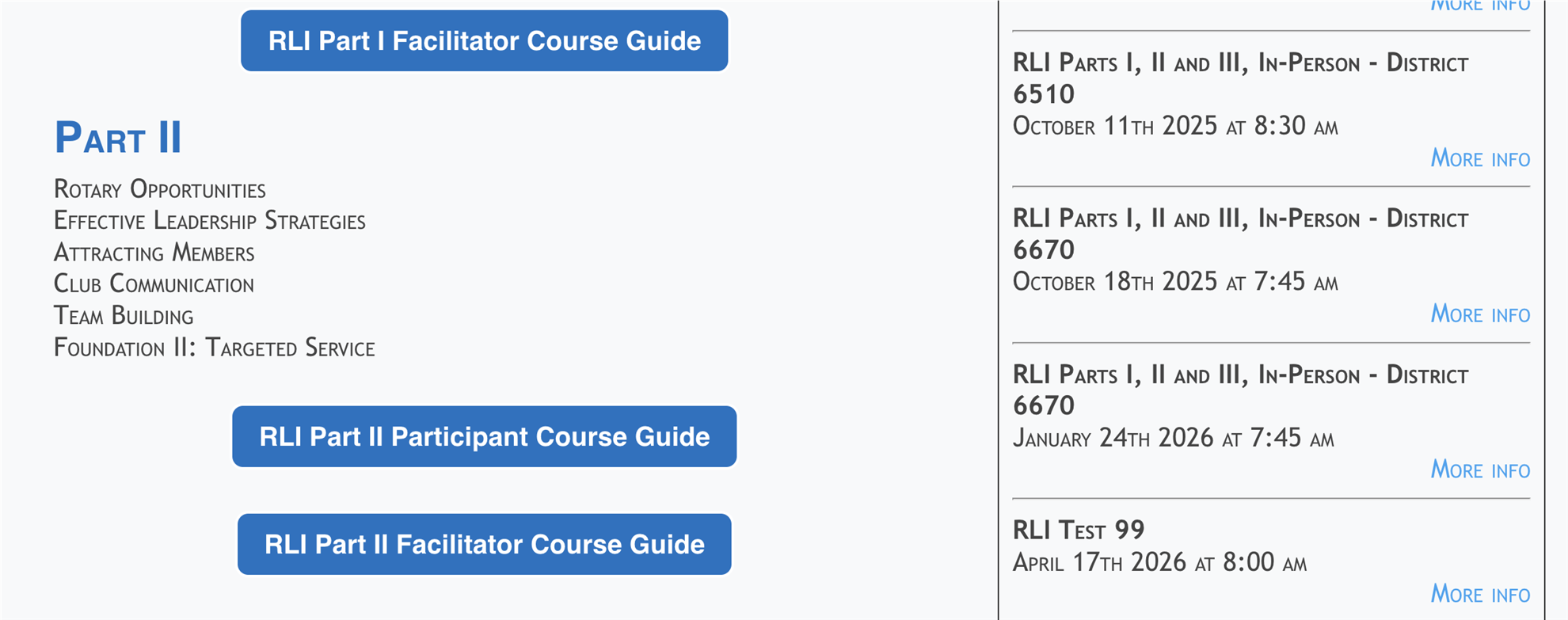Viewport: 1568px width, 620px height.
Task: Click More info for District 6510 event
Action: (x=1479, y=158)
